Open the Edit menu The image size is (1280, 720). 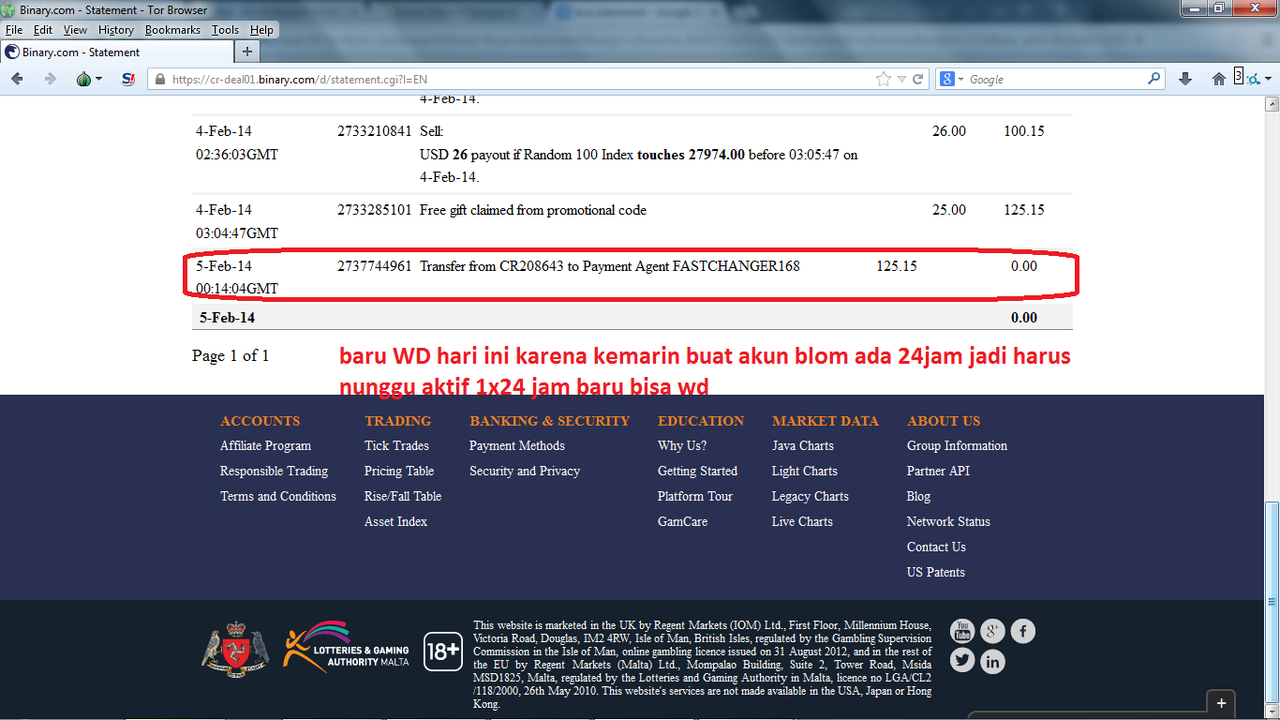point(42,30)
